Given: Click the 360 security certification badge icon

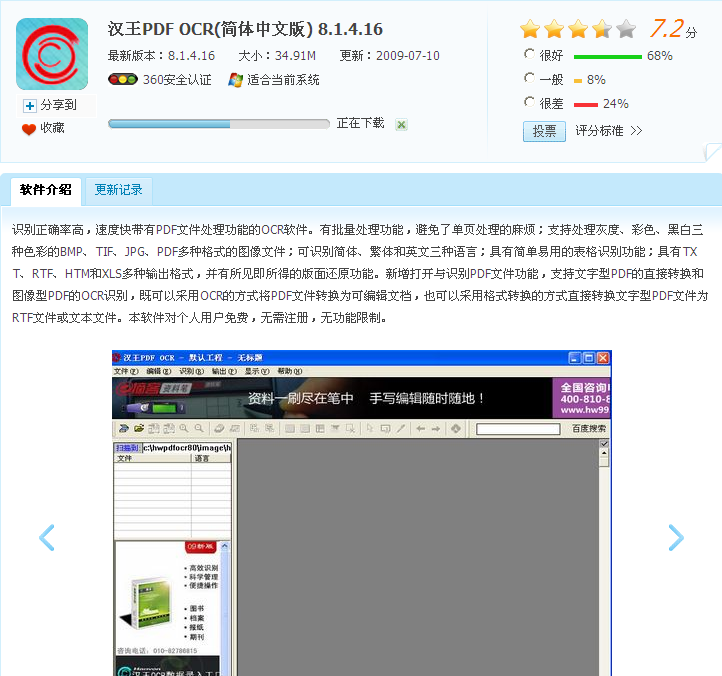Looking at the screenshot, I should tap(122, 80).
